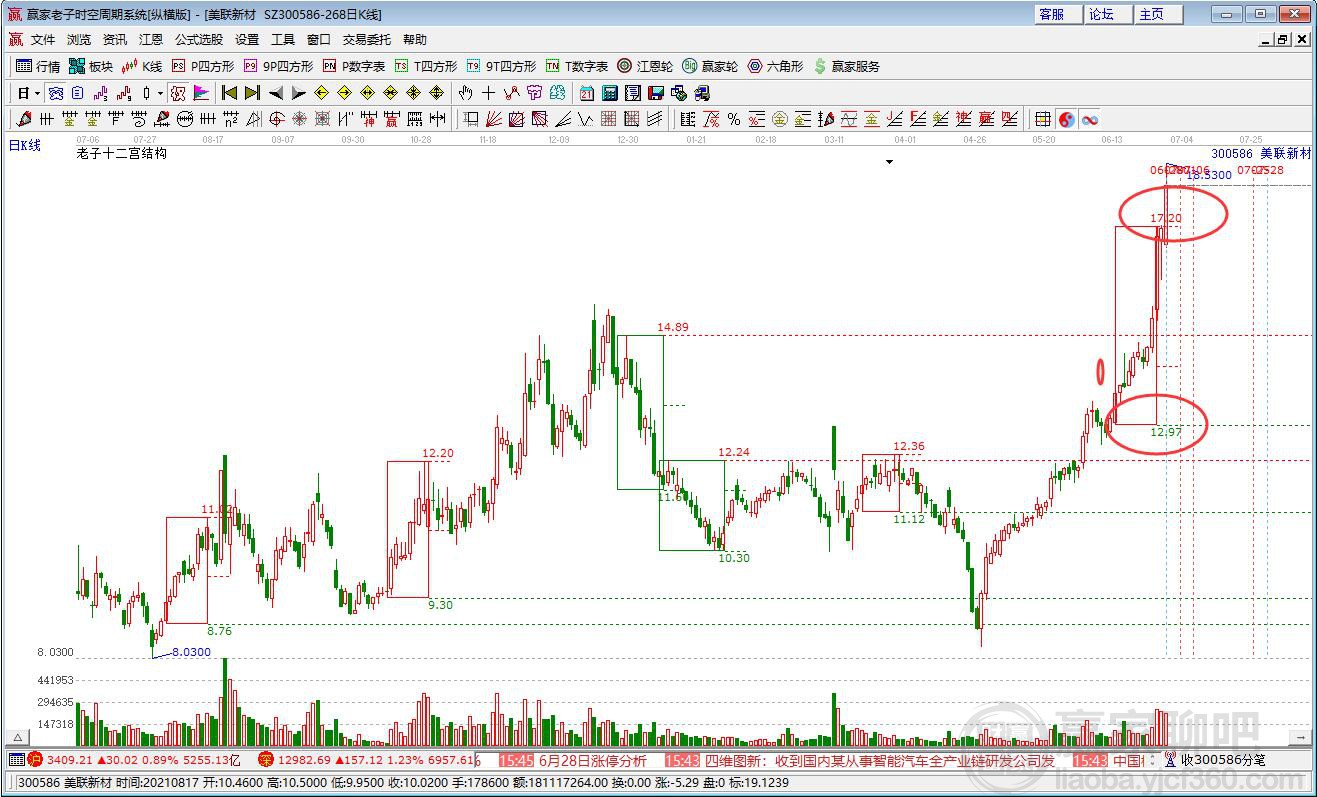Open the 江恩轮 Gann wheel

[x=644, y=66]
